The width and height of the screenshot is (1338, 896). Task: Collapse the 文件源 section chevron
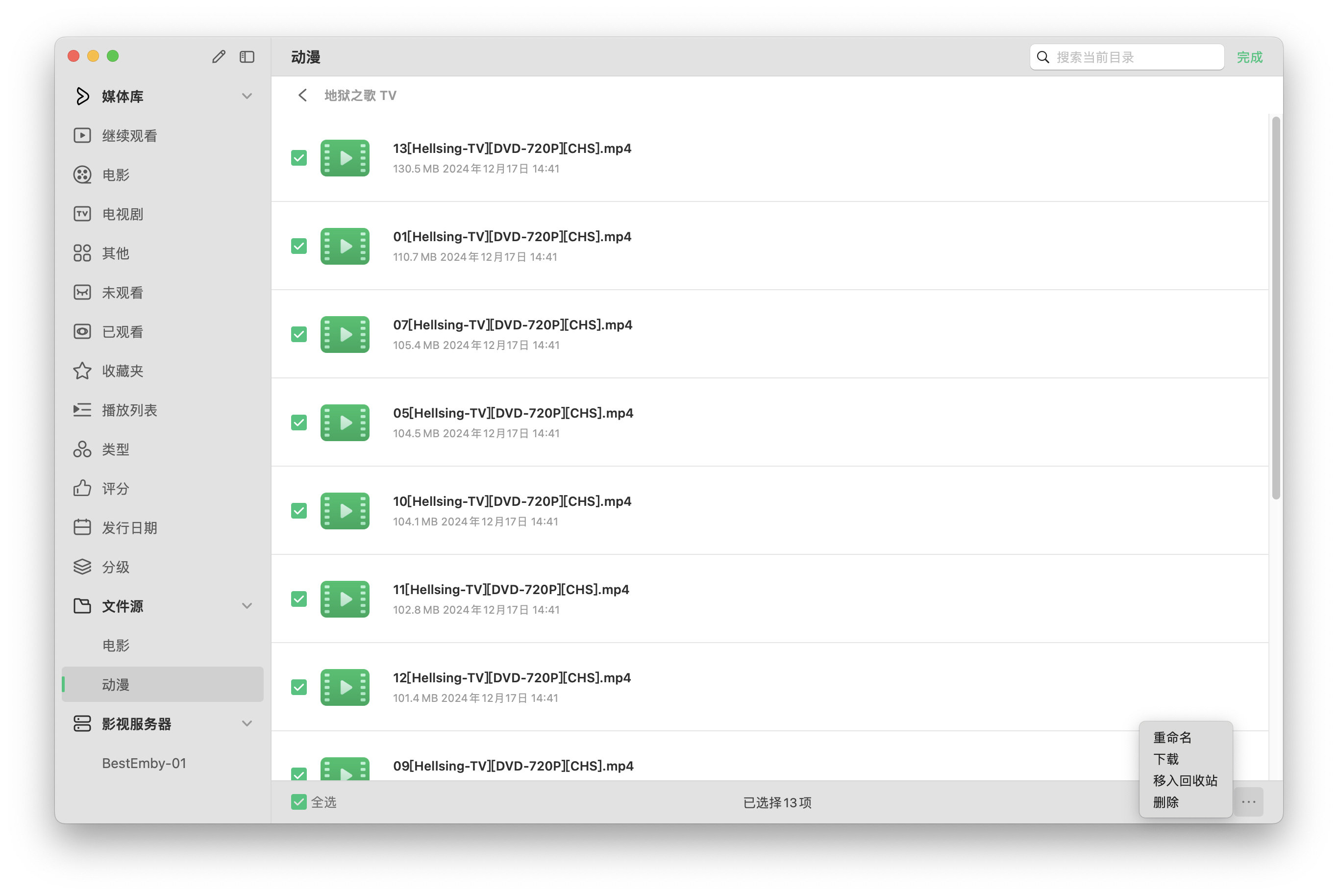[247, 606]
